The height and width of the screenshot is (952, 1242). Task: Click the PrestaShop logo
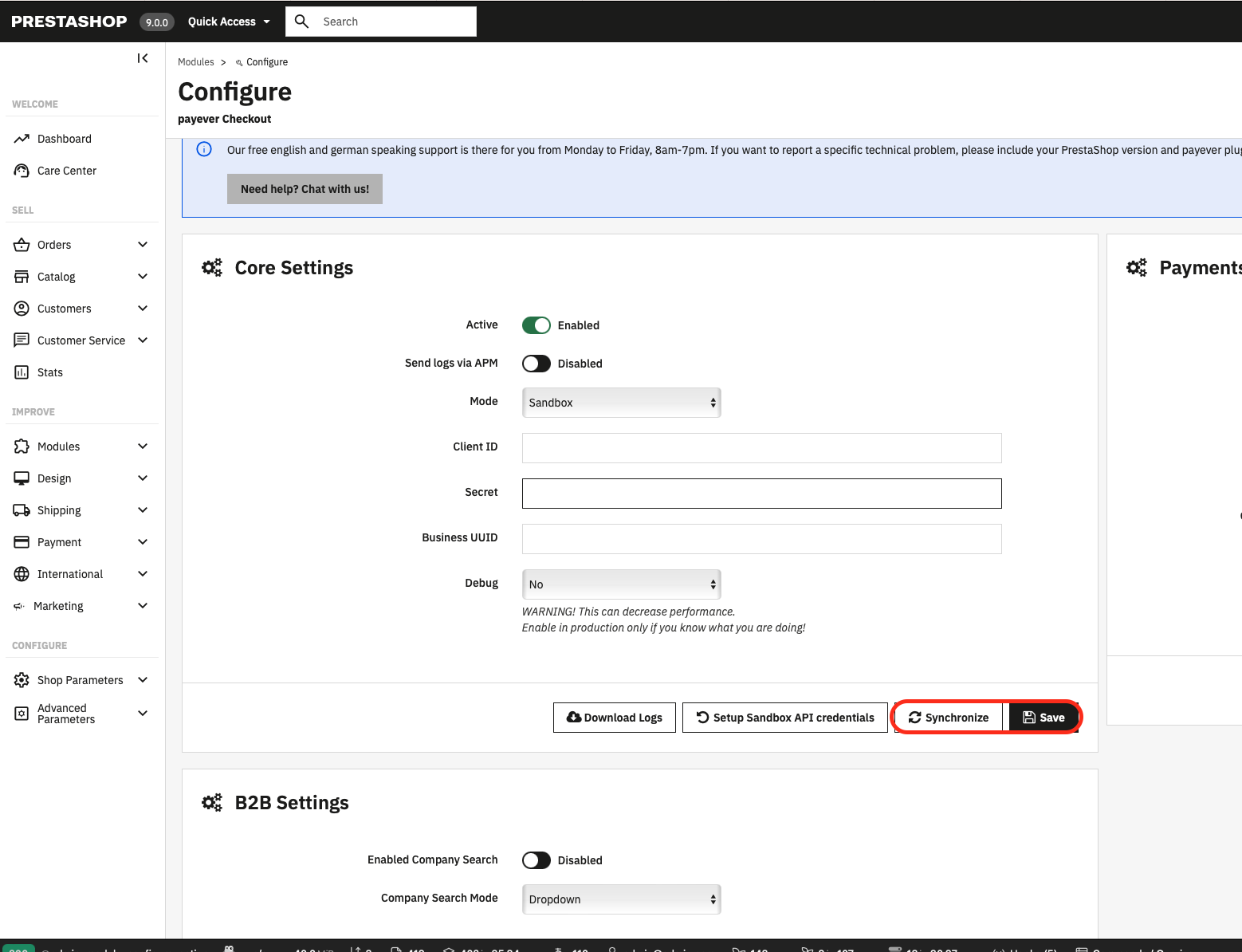click(x=69, y=22)
